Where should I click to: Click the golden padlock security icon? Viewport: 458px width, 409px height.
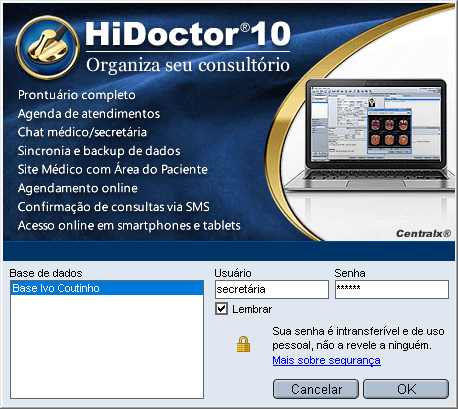point(243,344)
